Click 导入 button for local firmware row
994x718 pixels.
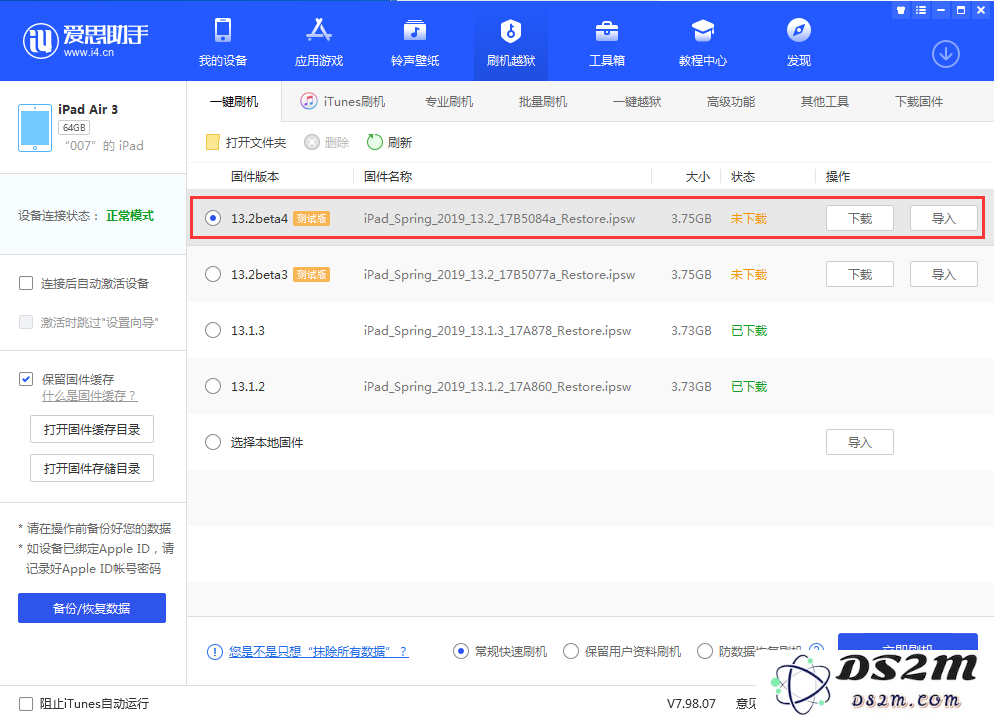(x=860, y=442)
